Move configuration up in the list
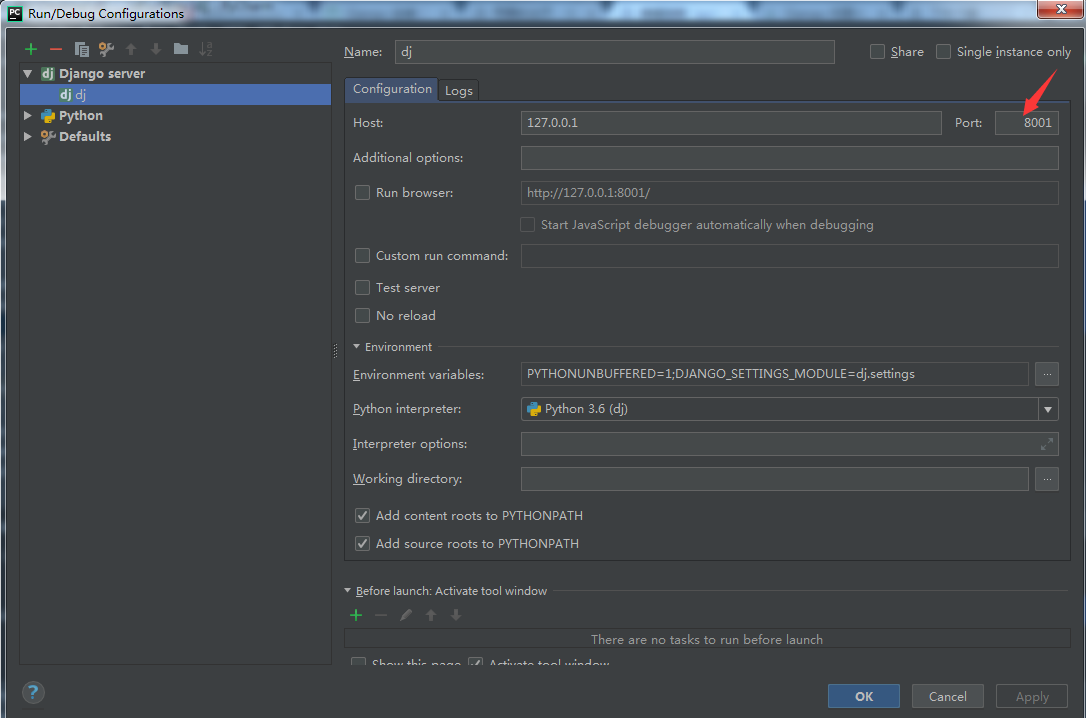 131,49
